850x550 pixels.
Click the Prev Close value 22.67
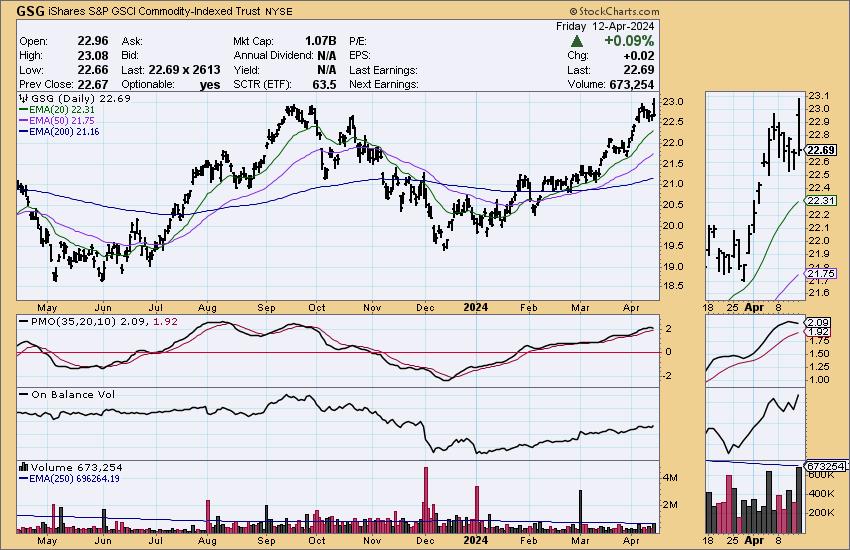pos(93,85)
